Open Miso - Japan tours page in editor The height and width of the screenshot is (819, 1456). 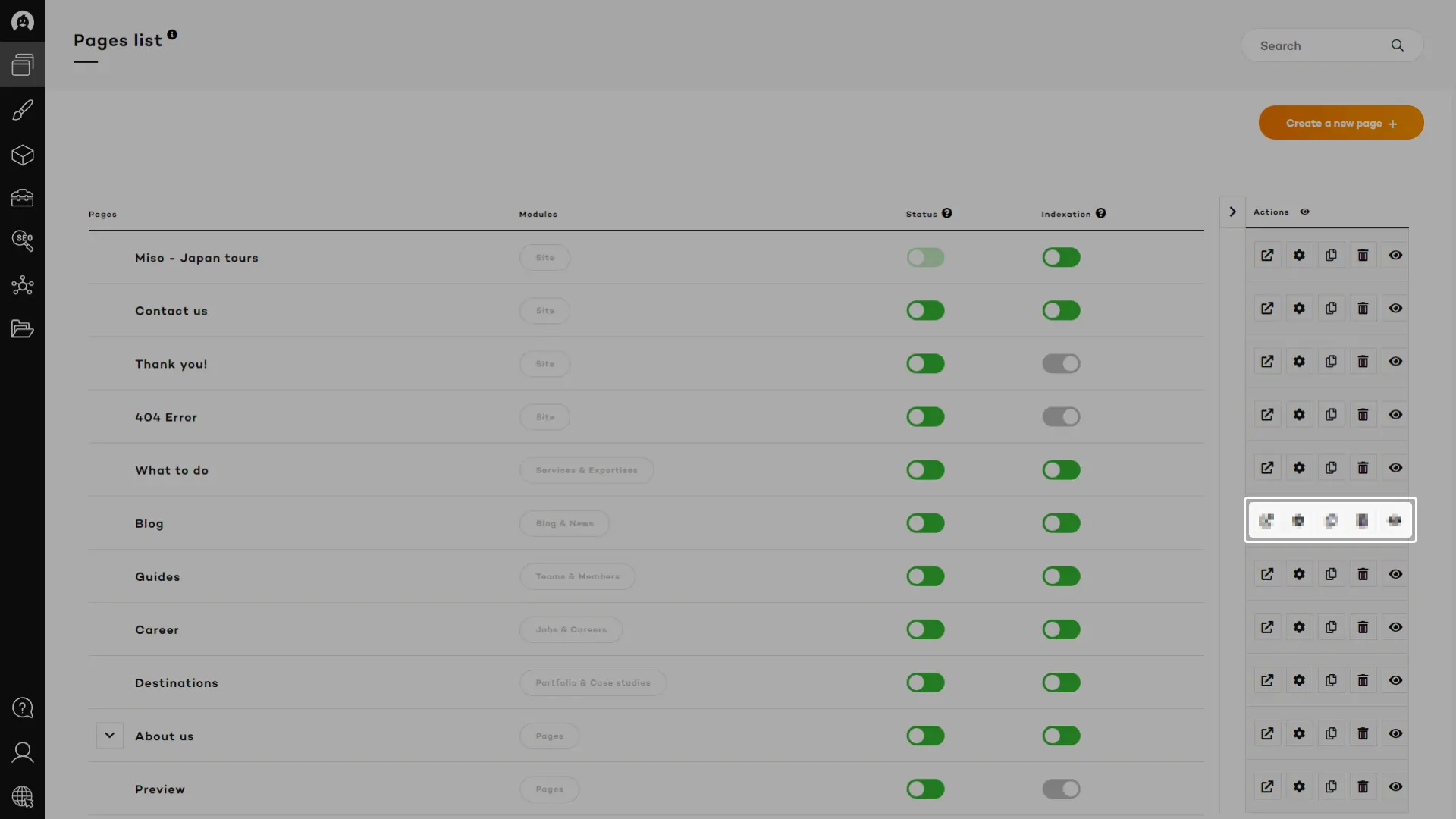click(x=1267, y=256)
